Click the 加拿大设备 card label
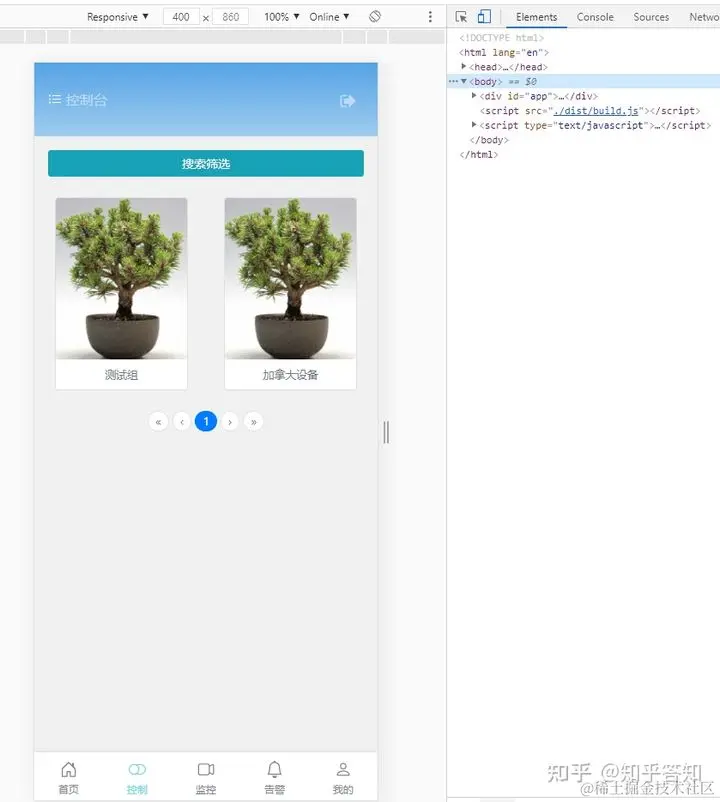 pos(290,375)
